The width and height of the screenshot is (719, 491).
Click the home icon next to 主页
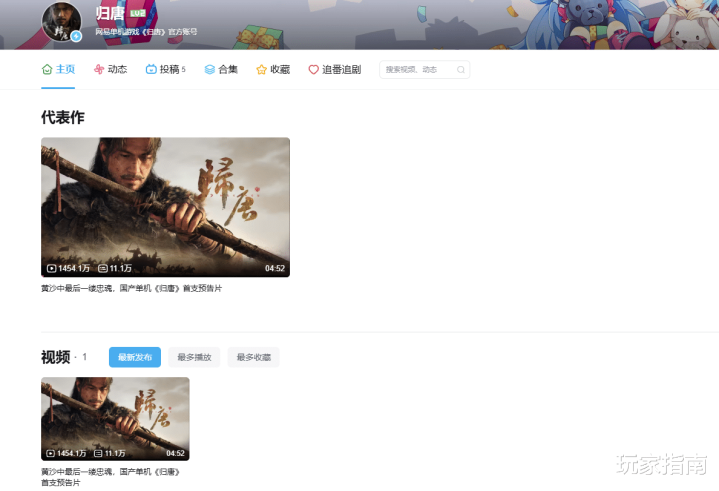click(x=47, y=69)
